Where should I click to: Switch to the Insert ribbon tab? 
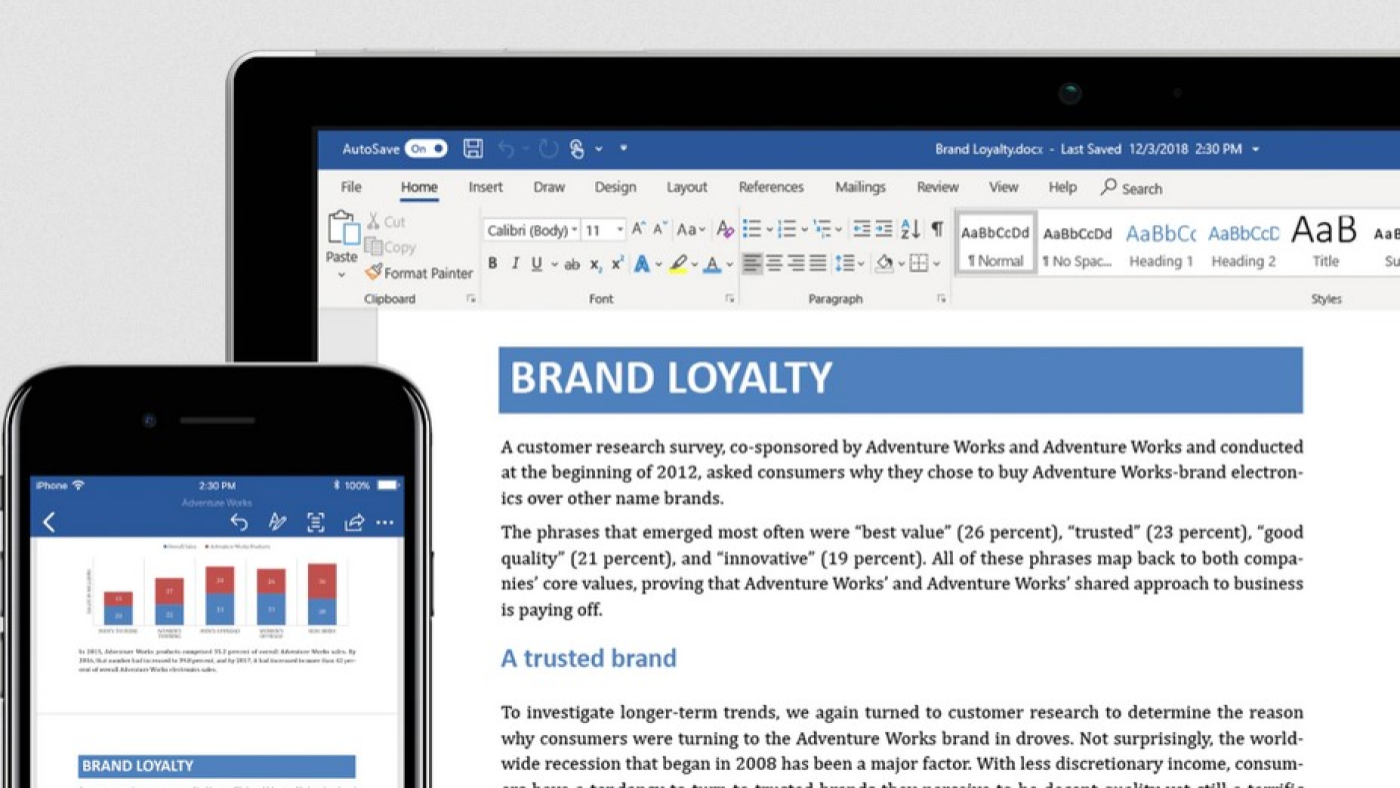(x=485, y=187)
